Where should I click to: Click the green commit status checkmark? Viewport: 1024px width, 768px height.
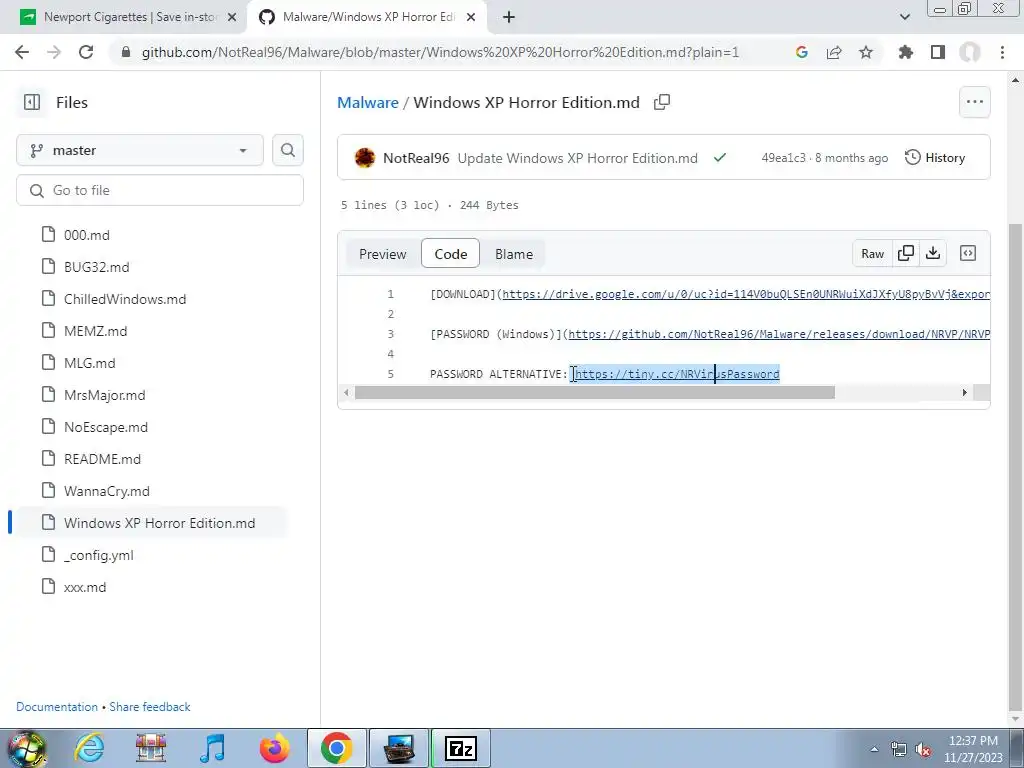[720, 157]
